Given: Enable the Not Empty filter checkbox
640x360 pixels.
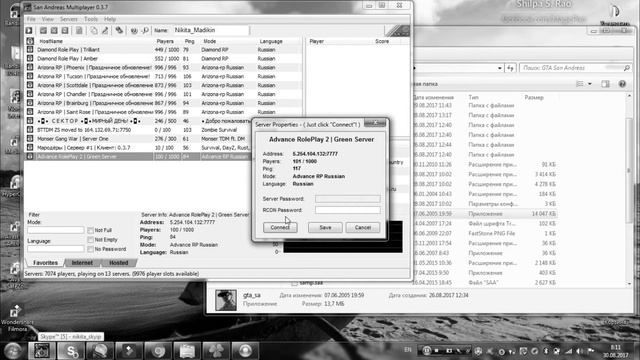Looking at the screenshot, I should 90,240.
